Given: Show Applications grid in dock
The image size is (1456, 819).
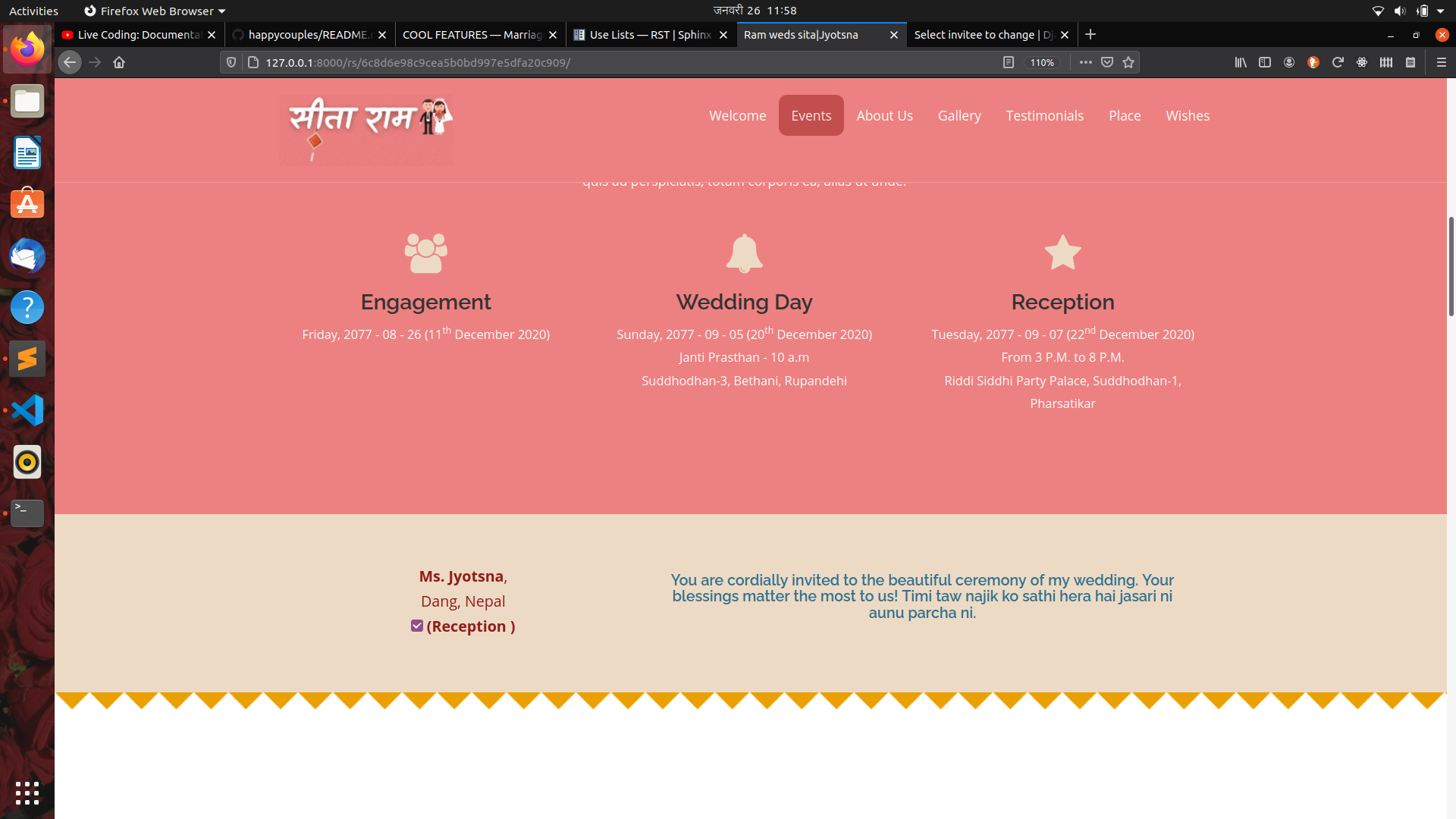Looking at the screenshot, I should 27,793.
